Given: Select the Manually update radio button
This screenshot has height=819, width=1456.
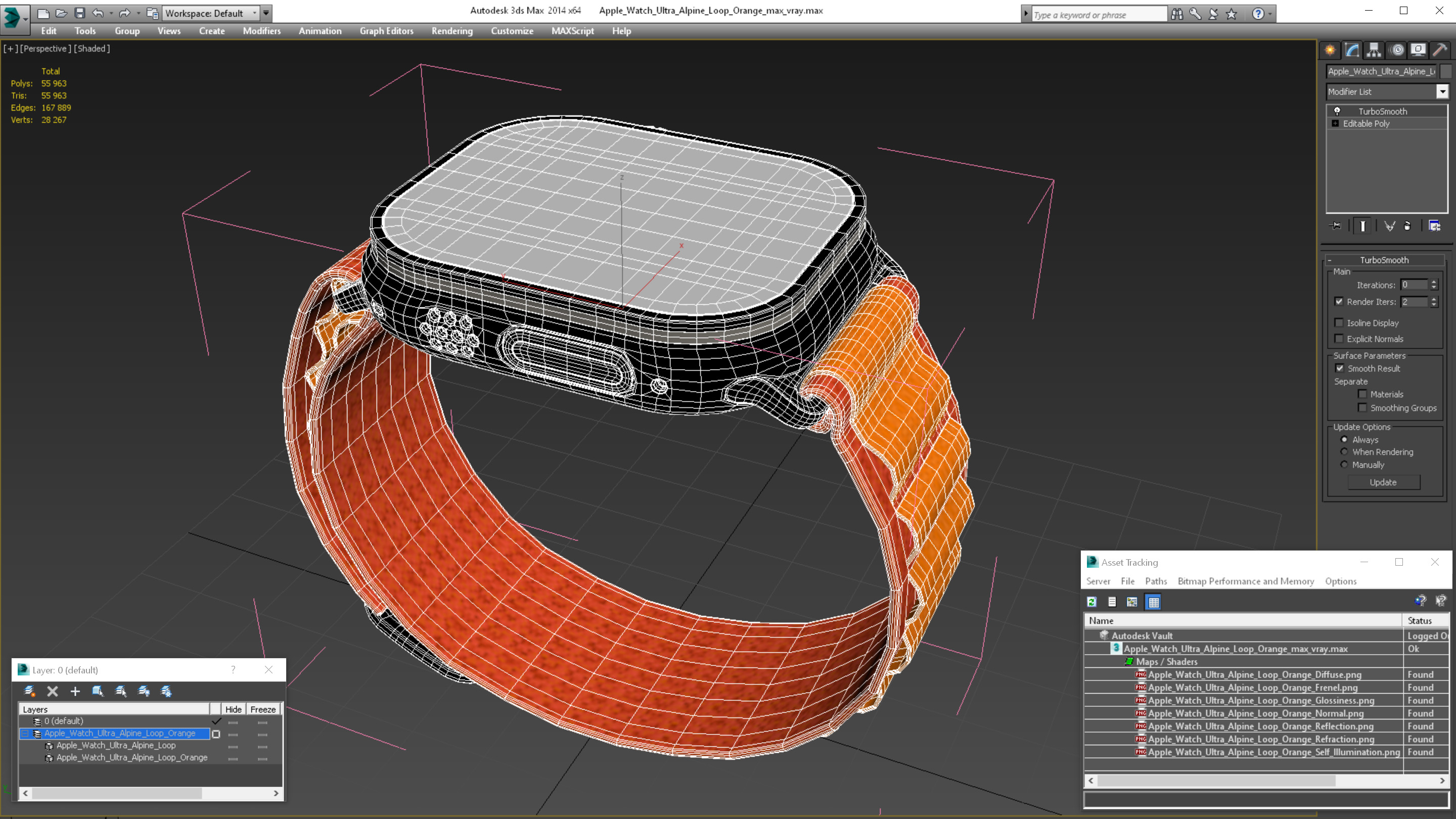Looking at the screenshot, I should click(x=1345, y=465).
